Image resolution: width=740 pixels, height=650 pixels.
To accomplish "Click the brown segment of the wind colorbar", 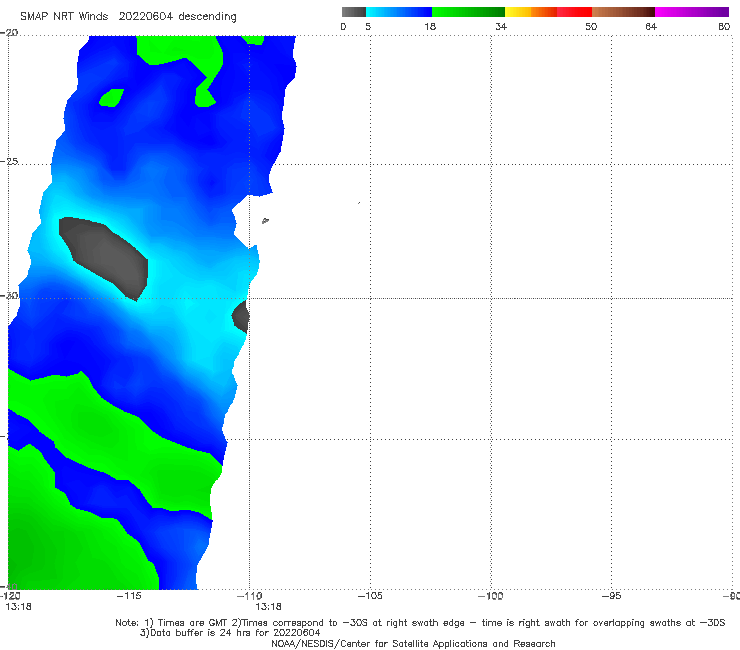I will (623, 12).
